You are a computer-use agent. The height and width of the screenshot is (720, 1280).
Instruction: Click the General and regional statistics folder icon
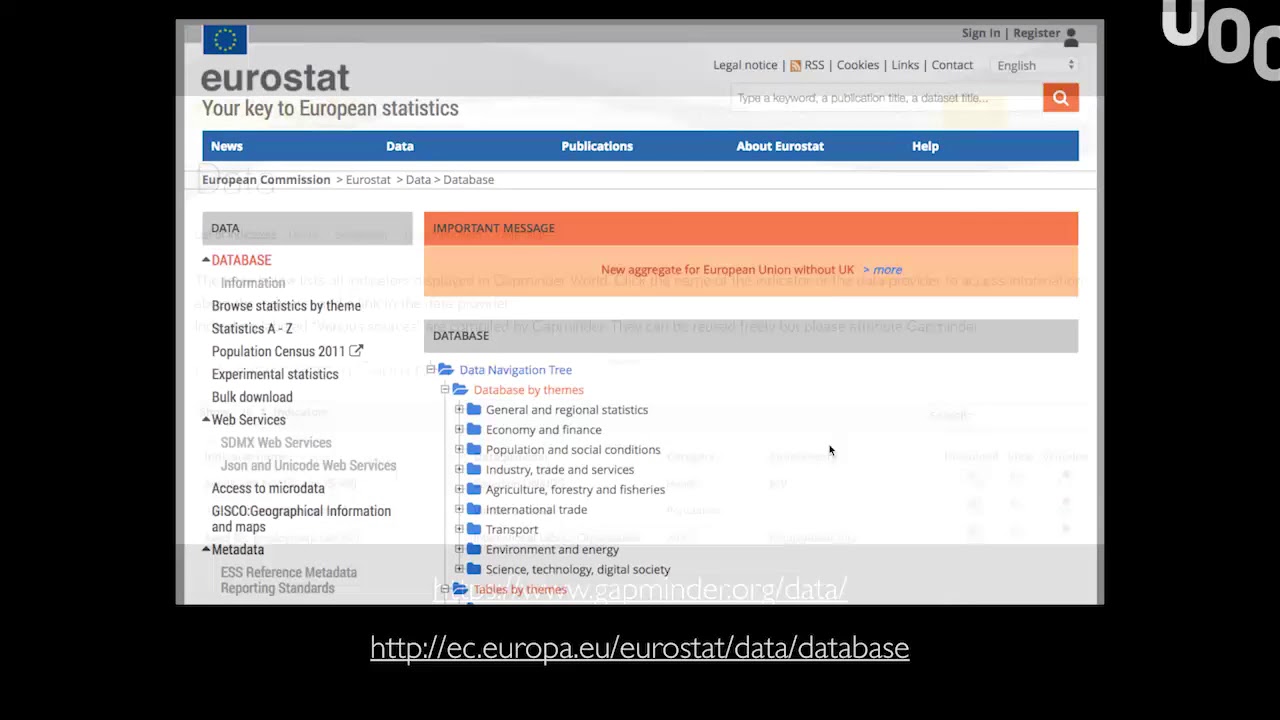[x=474, y=410]
